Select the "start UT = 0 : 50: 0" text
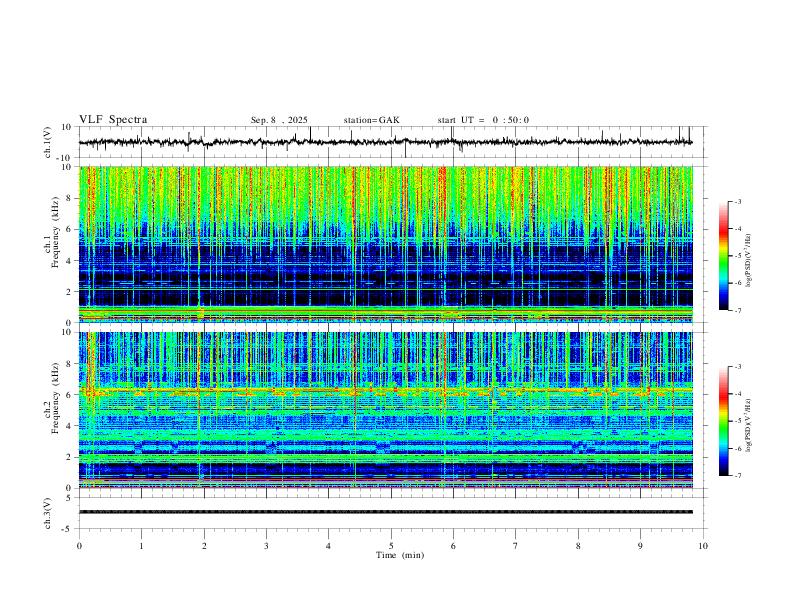Screen dimensions: 792x612 click(x=483, y=120)
